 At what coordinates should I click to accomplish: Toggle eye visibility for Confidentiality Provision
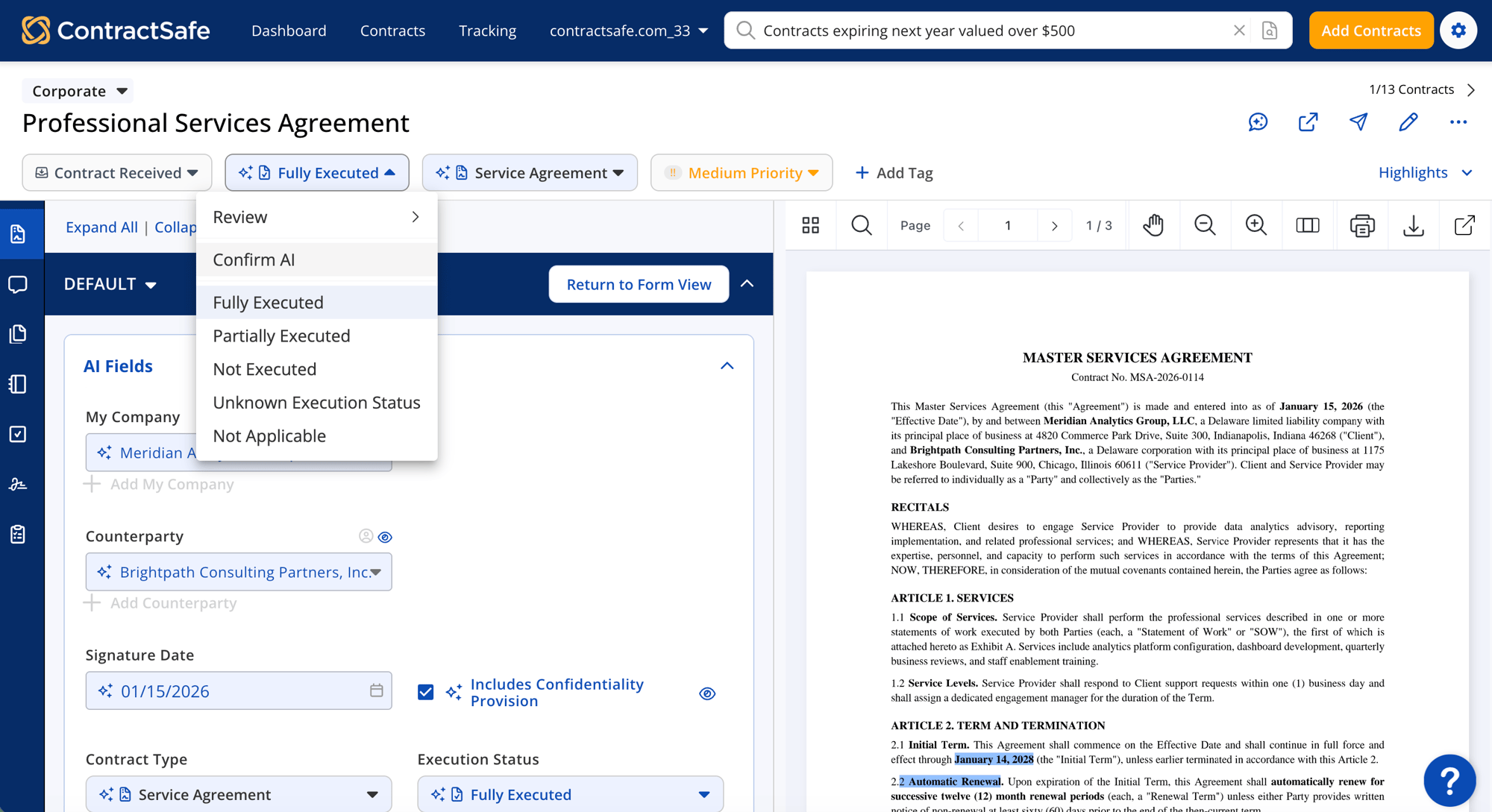[707, 693]
